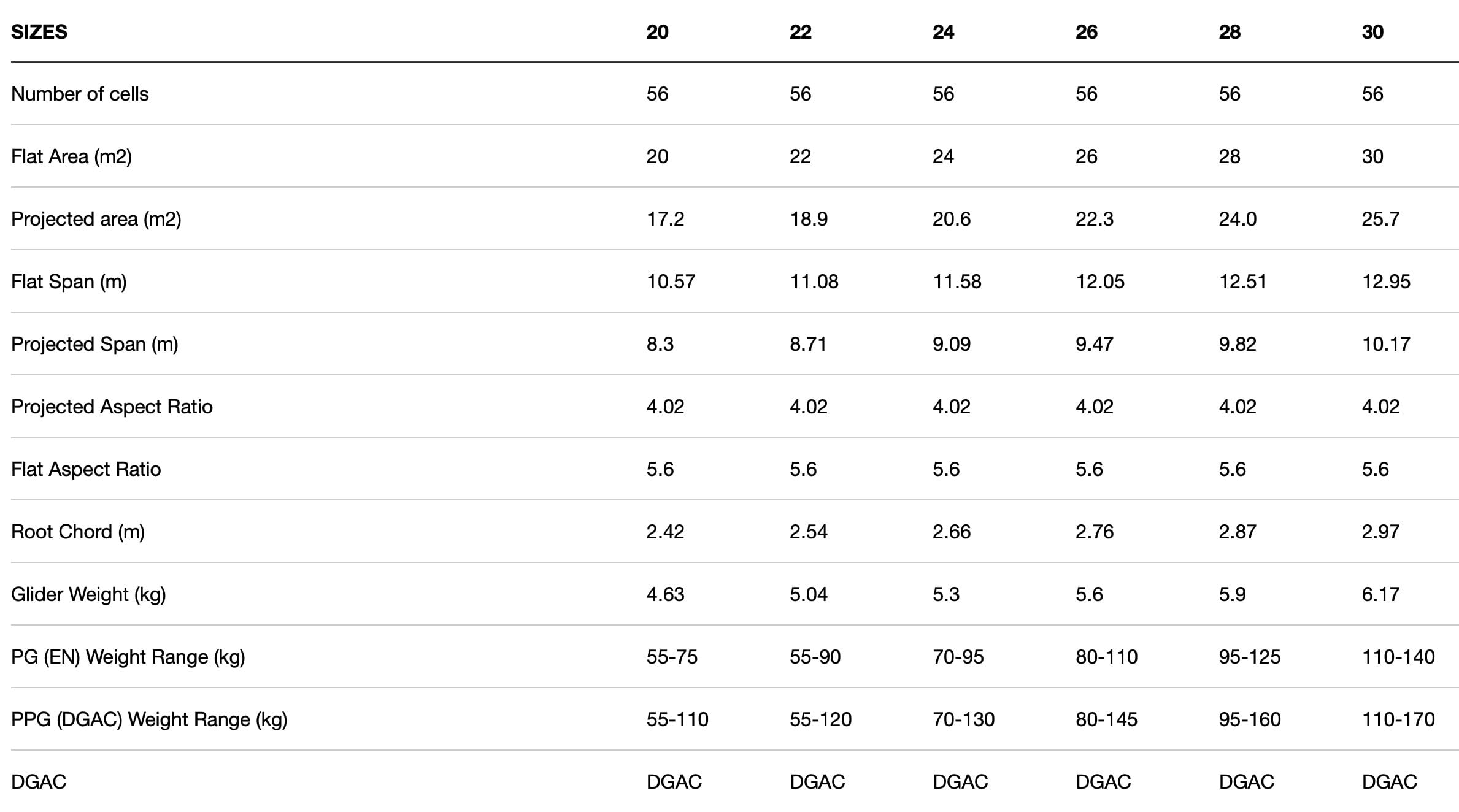Click the Flat Span (m) label
The height and width of the screenshot is (812, 1459).
[69, 282]
